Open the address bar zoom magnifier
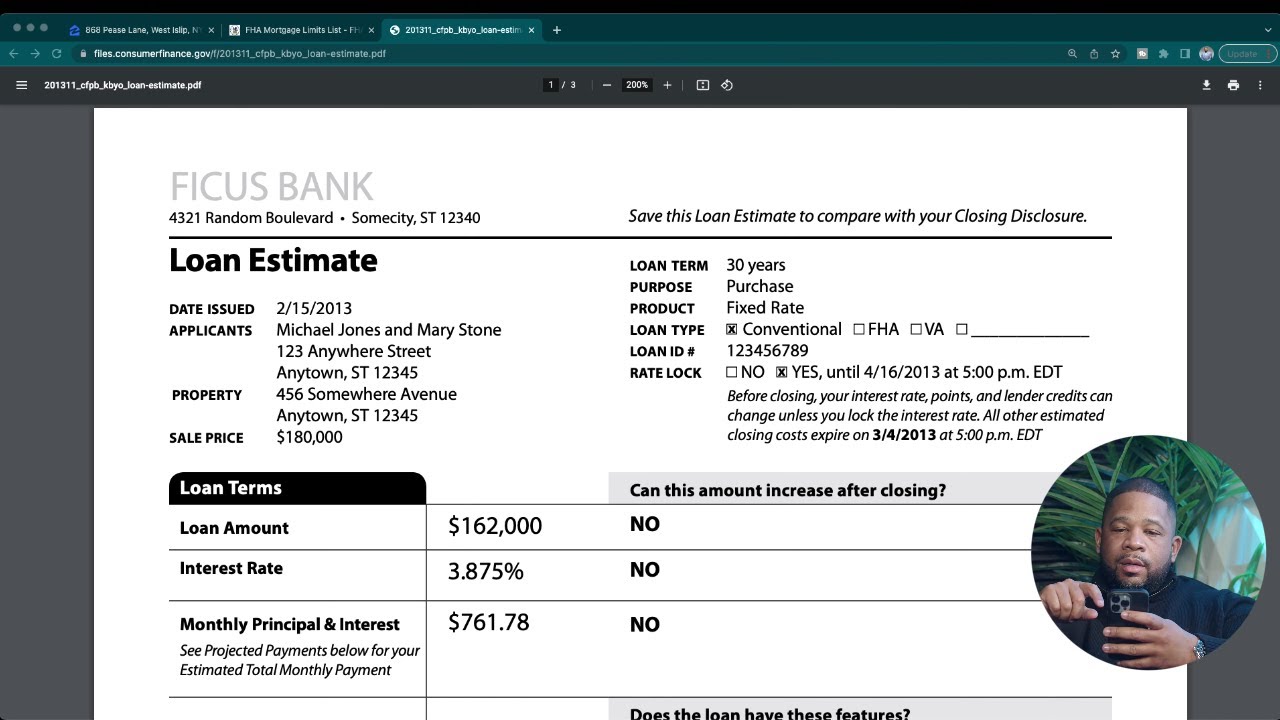The width and height of the screenshot is (1280, 720). (1072, 53)
